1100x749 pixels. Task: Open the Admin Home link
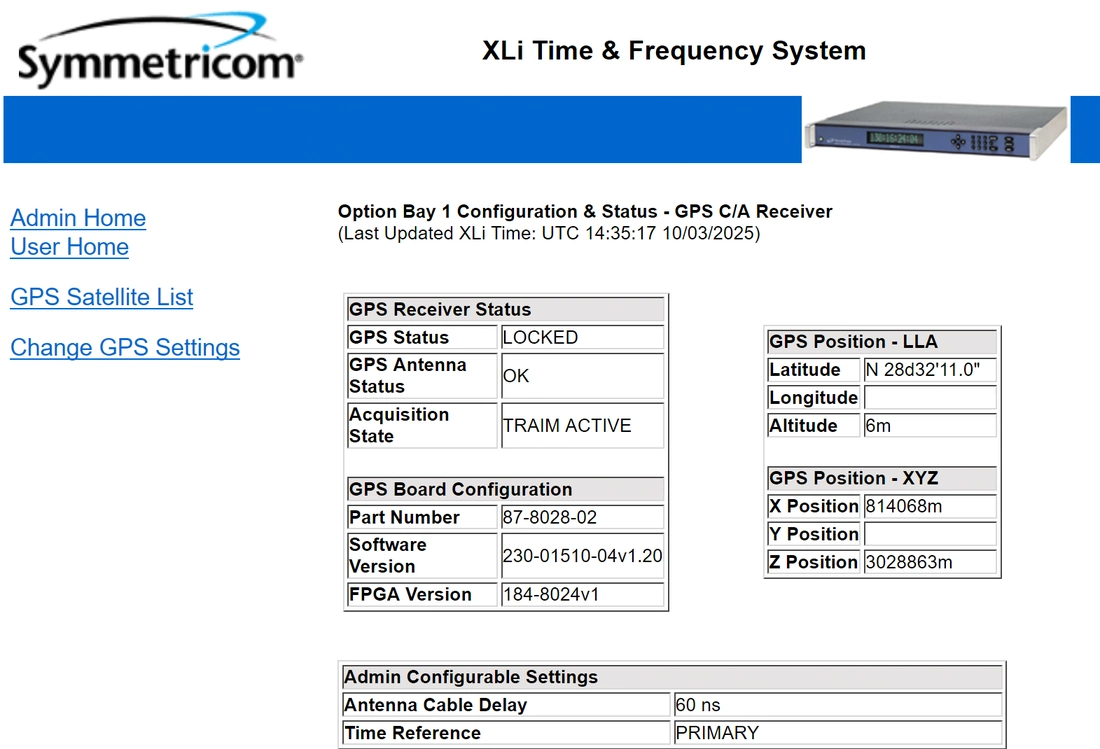78,218
